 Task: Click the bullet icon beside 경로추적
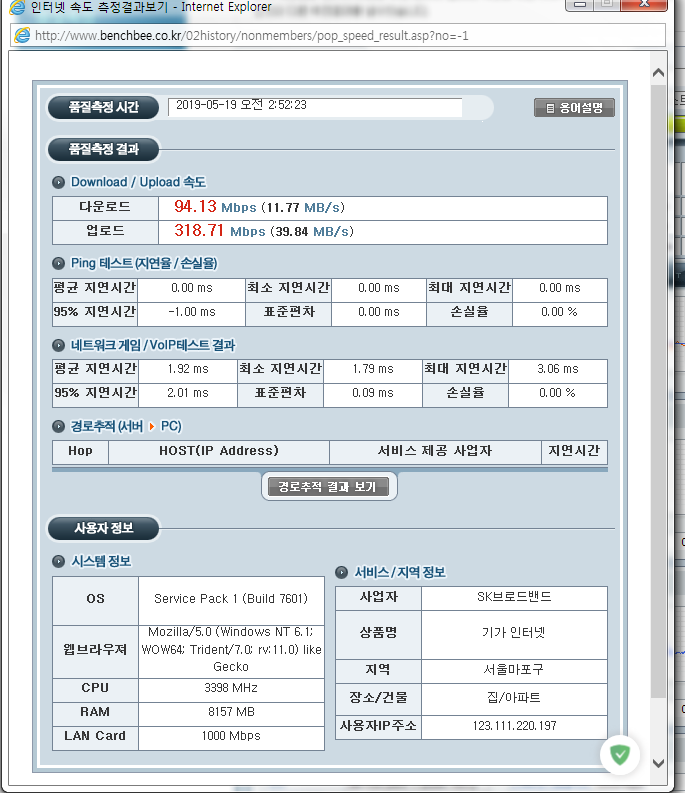pos(59,426)
